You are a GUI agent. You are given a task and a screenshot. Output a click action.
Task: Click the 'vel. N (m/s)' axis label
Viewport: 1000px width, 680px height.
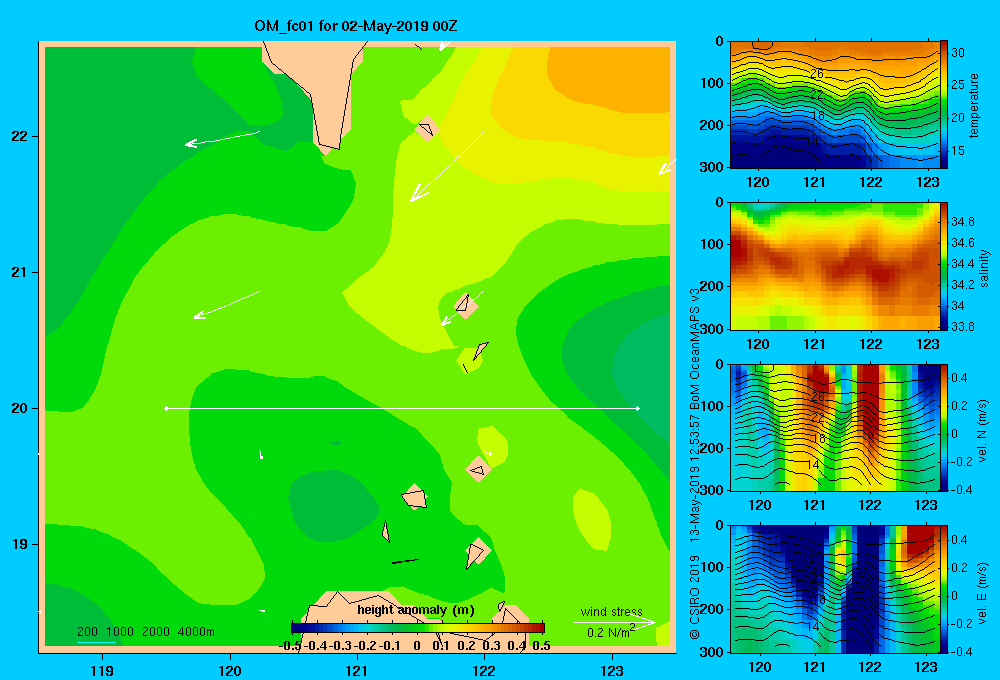click(983, 431)
